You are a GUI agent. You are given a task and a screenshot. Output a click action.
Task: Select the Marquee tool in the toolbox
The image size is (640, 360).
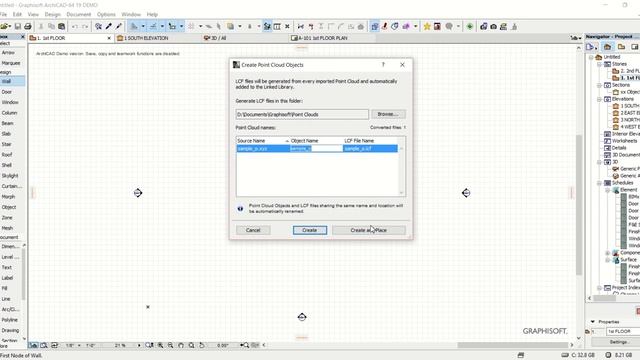(11, 63)
